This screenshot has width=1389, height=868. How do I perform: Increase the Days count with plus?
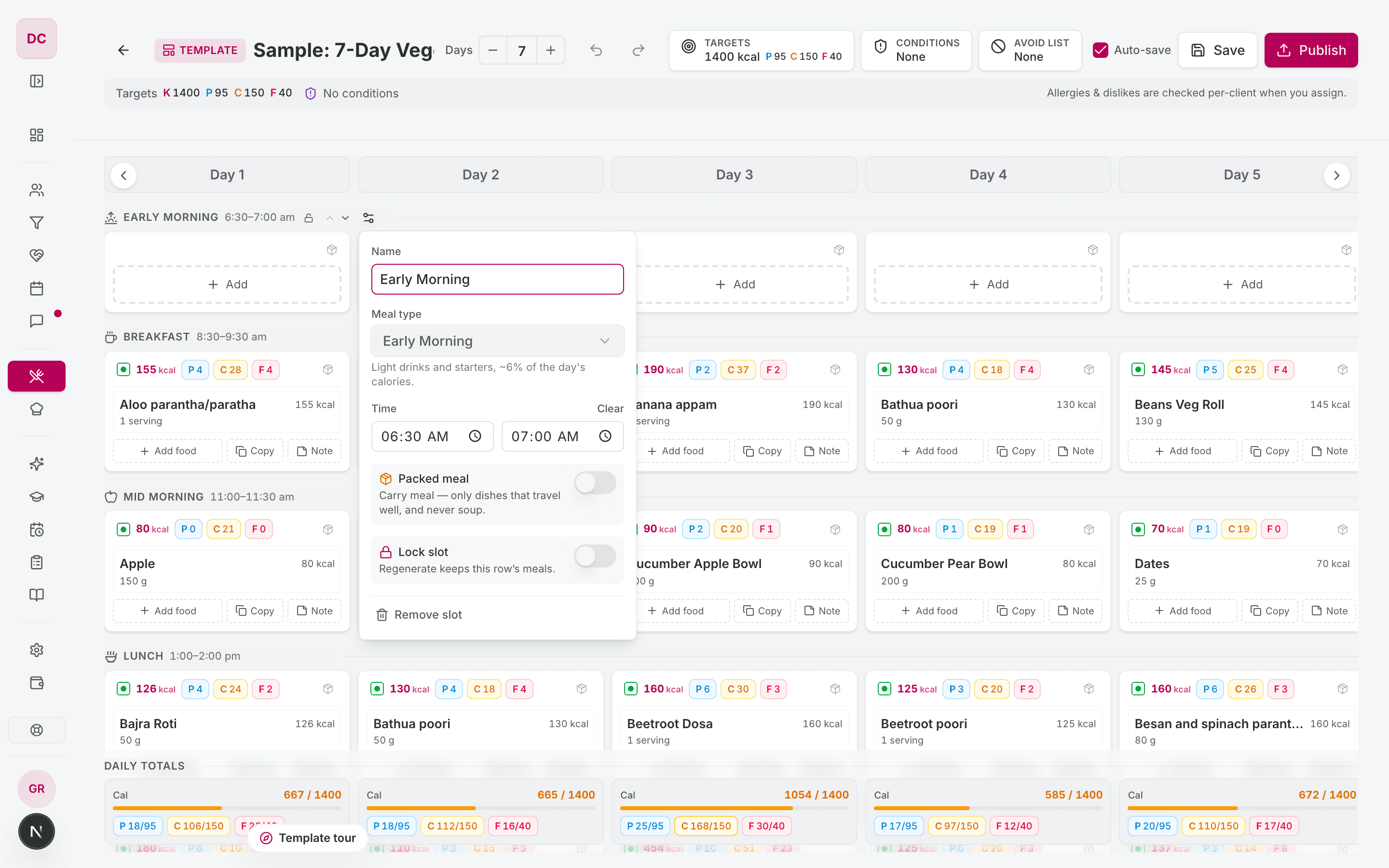coord(550,51)
